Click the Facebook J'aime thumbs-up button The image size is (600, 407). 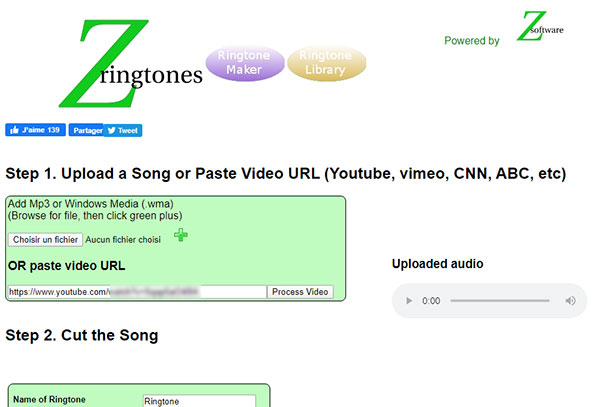[x=35, y=130]
